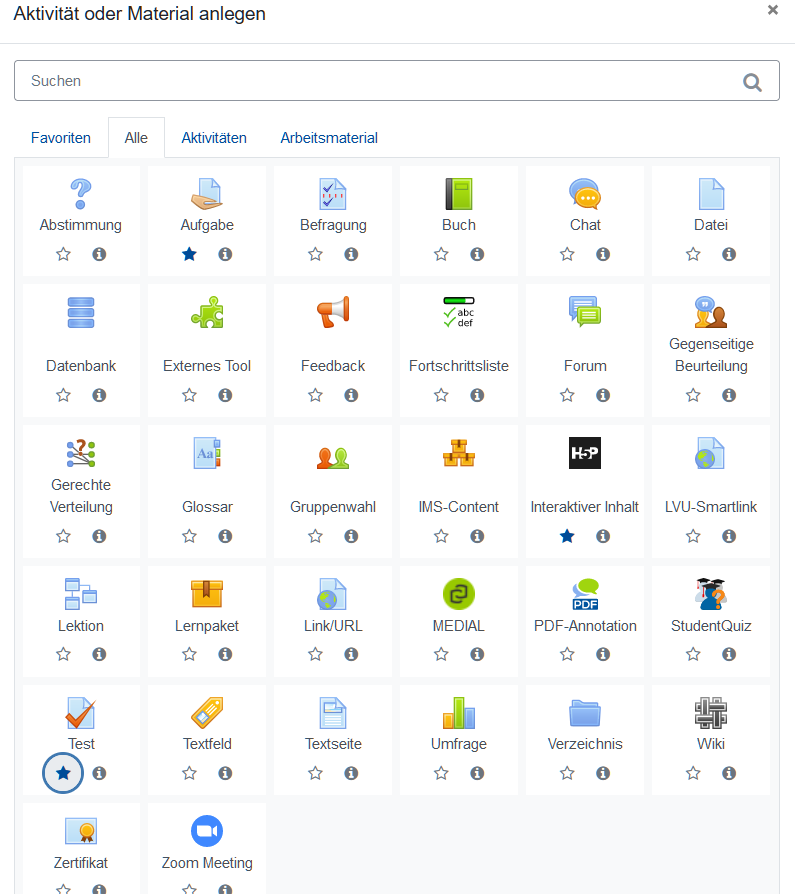
Task: Show info for Gruppenwahl
Action: coord(351,536)
